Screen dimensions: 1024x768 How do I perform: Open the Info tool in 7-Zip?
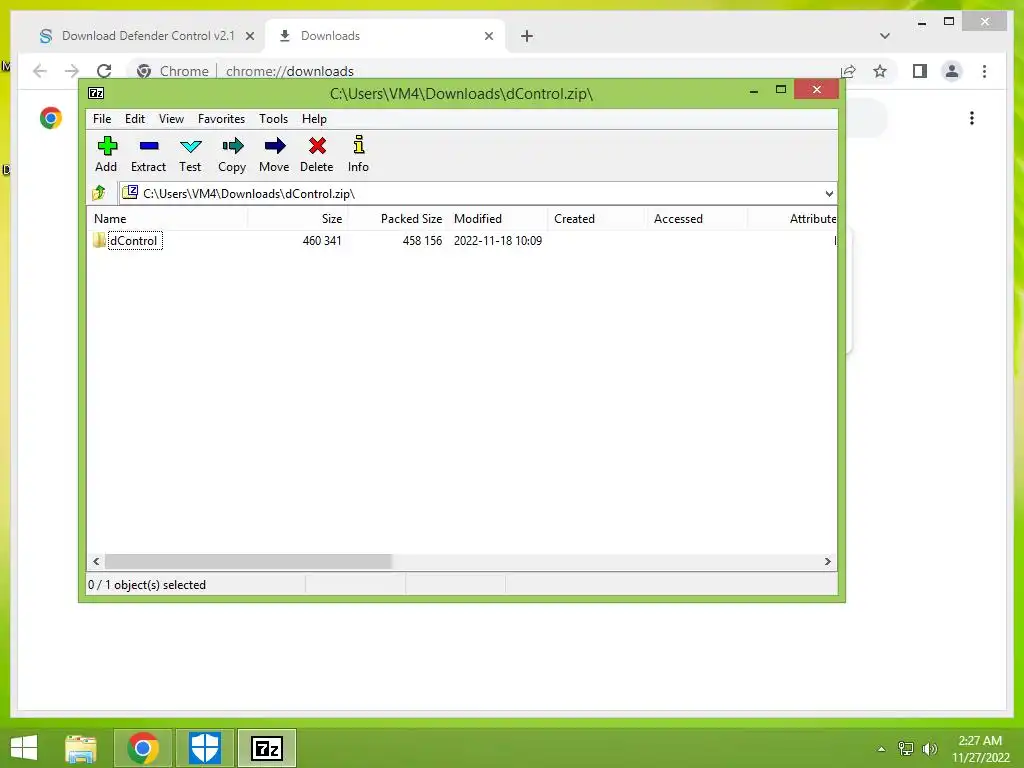tap(358, 154)
